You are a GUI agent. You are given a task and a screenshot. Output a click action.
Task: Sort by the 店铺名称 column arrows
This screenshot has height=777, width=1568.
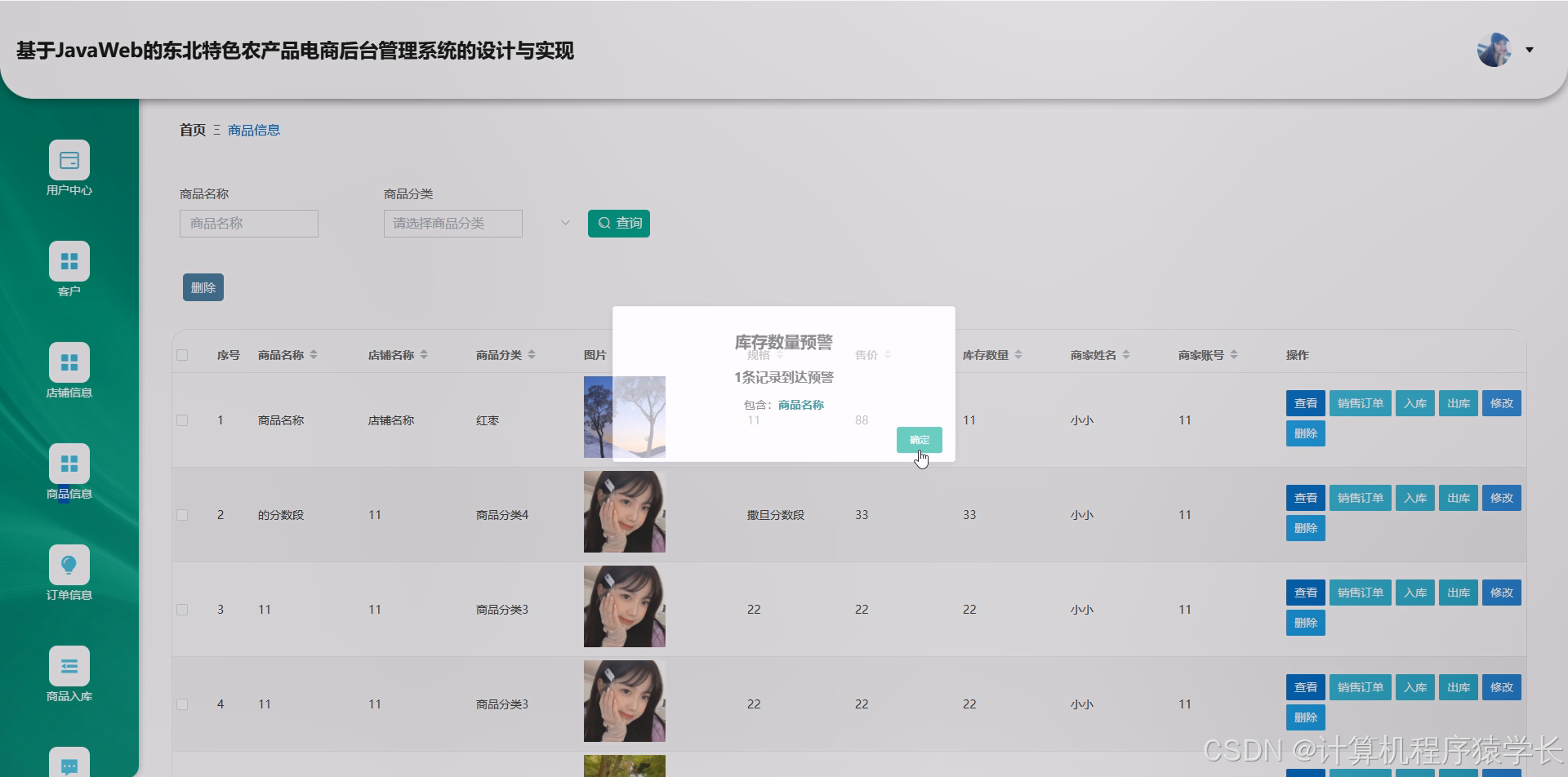click(424, 355)
